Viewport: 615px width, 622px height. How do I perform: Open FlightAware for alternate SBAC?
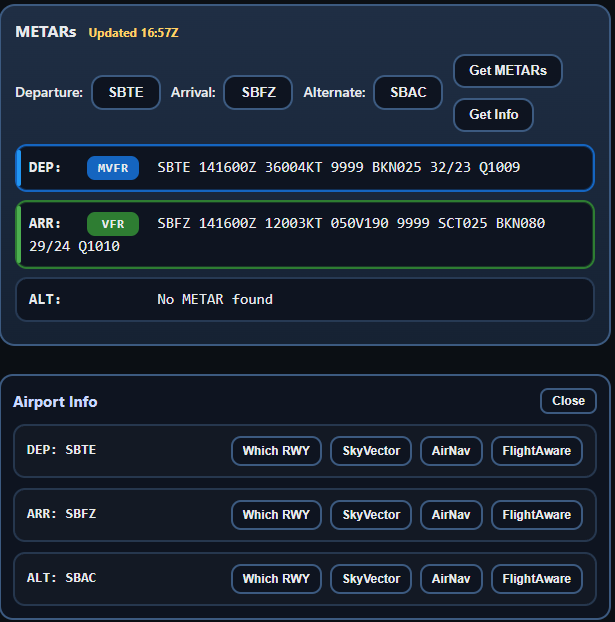click(536, 579)
